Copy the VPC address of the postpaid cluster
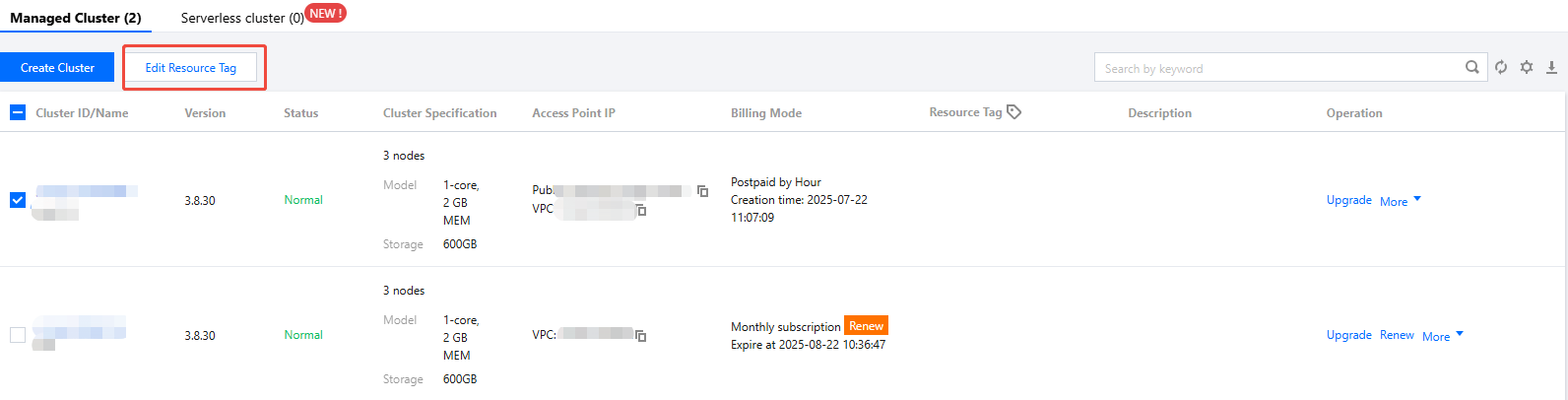The width and height of the screenshot is (1568, 400). [641, 210]
